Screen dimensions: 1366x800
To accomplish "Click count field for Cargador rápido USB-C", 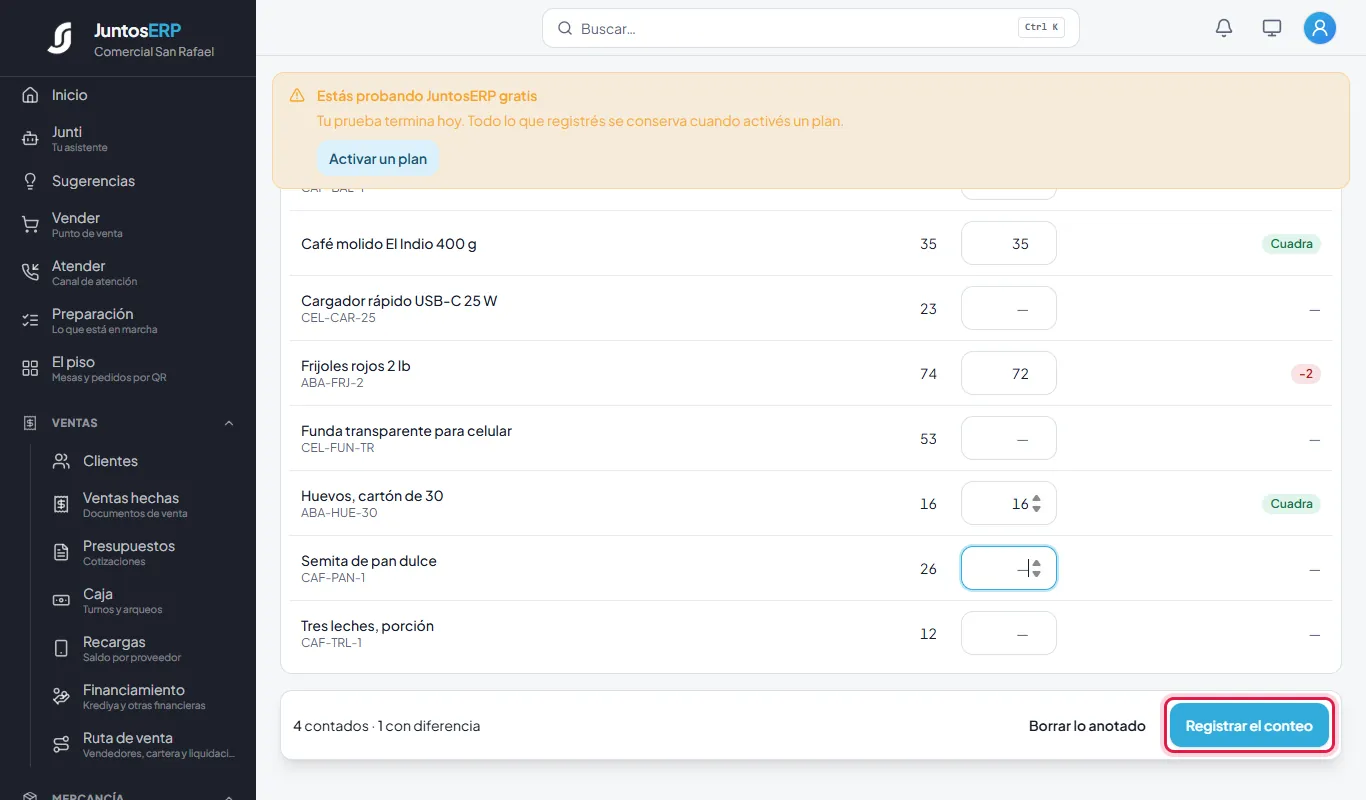I will 1009,308.
